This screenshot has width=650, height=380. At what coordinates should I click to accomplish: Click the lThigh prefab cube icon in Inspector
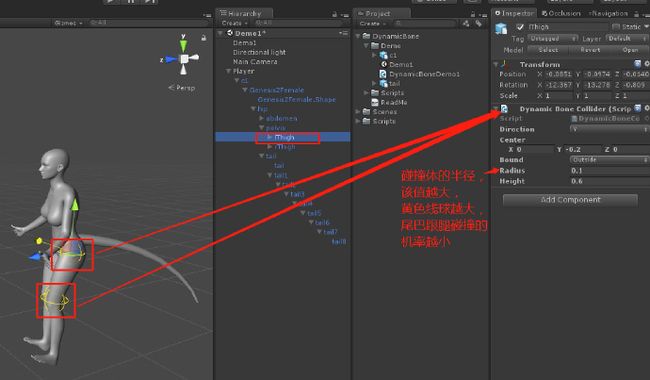(x=501, y=28)
